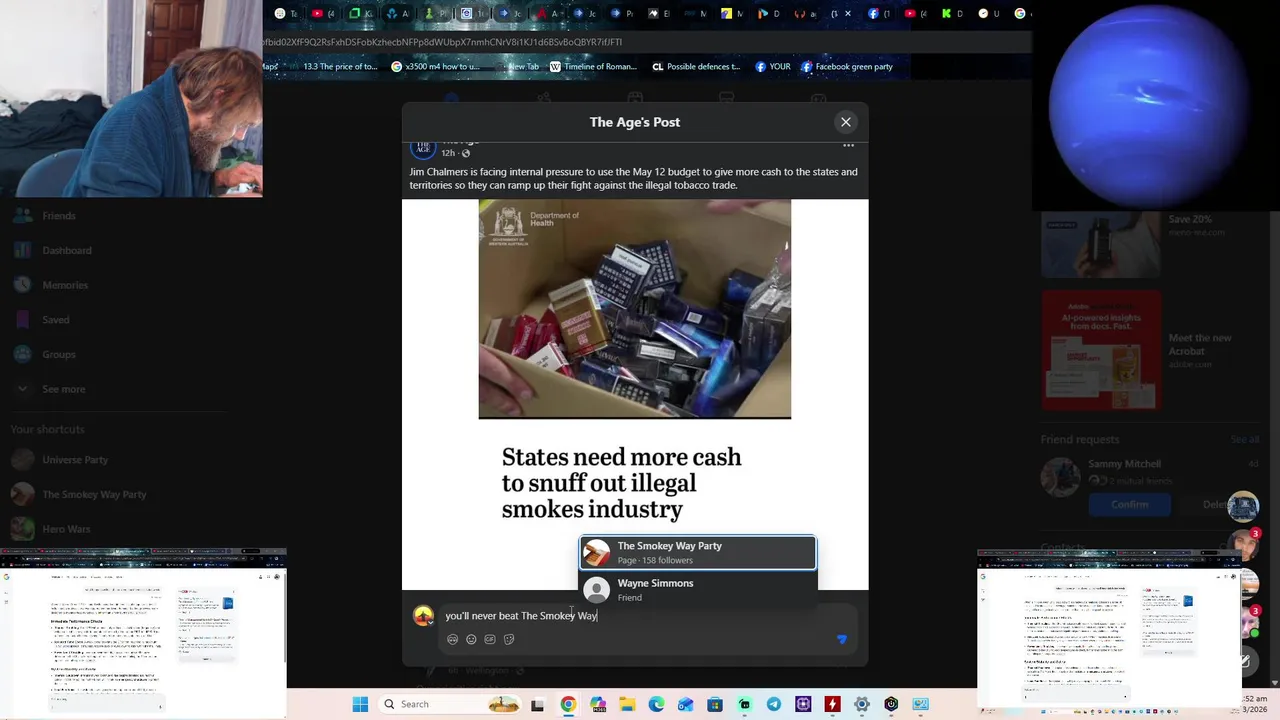Open Google Chrome from taskbar
The height and width of the screenshot is (720, 1280).
pos(568,704)
